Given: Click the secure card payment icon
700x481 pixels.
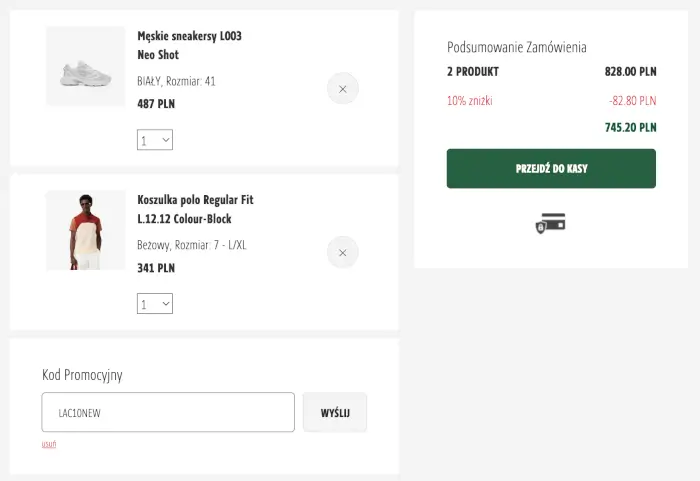Looking at the screenshot, I should point(551,224).
